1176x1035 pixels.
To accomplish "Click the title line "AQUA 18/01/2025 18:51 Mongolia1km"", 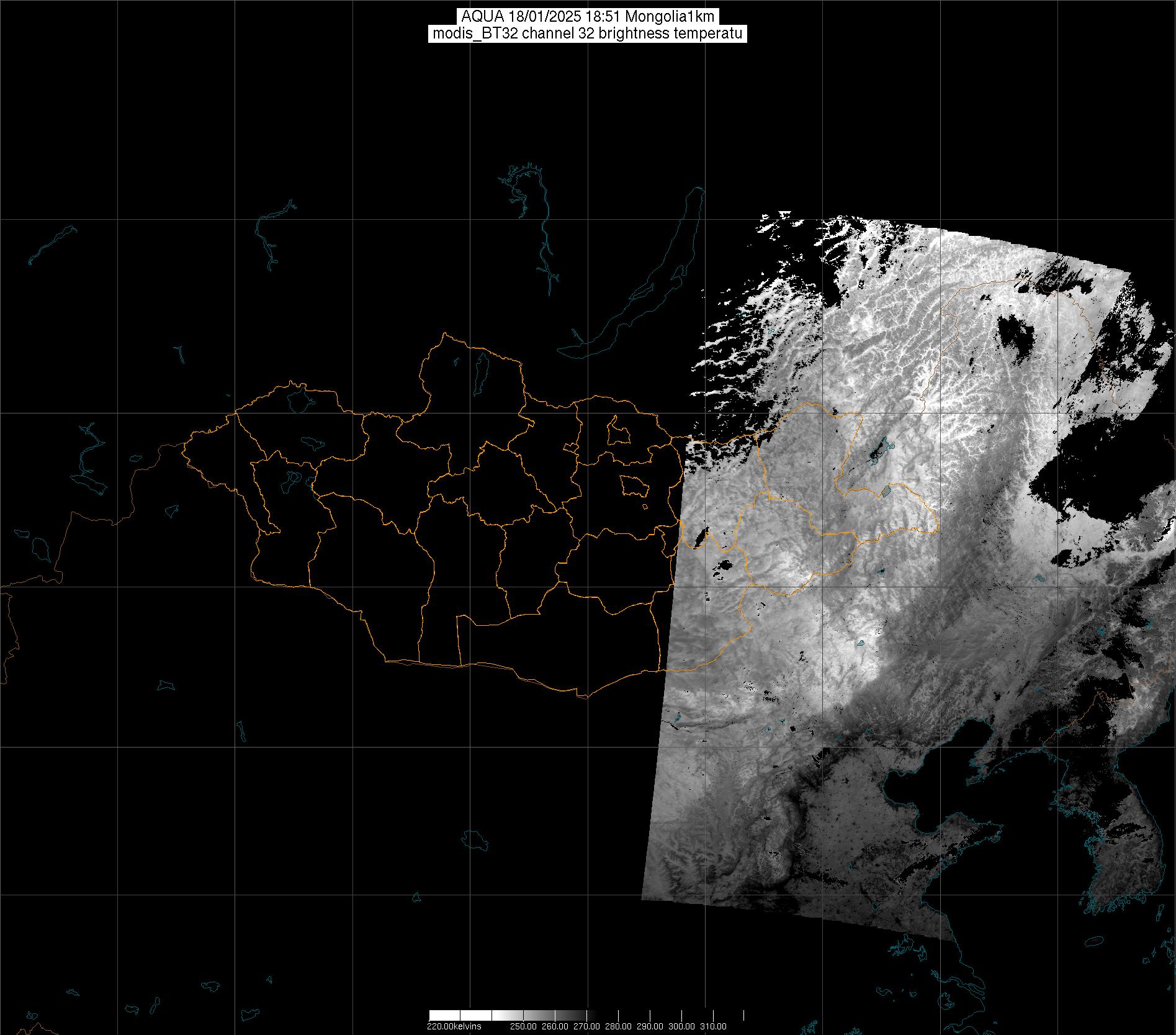I will 588,17.
